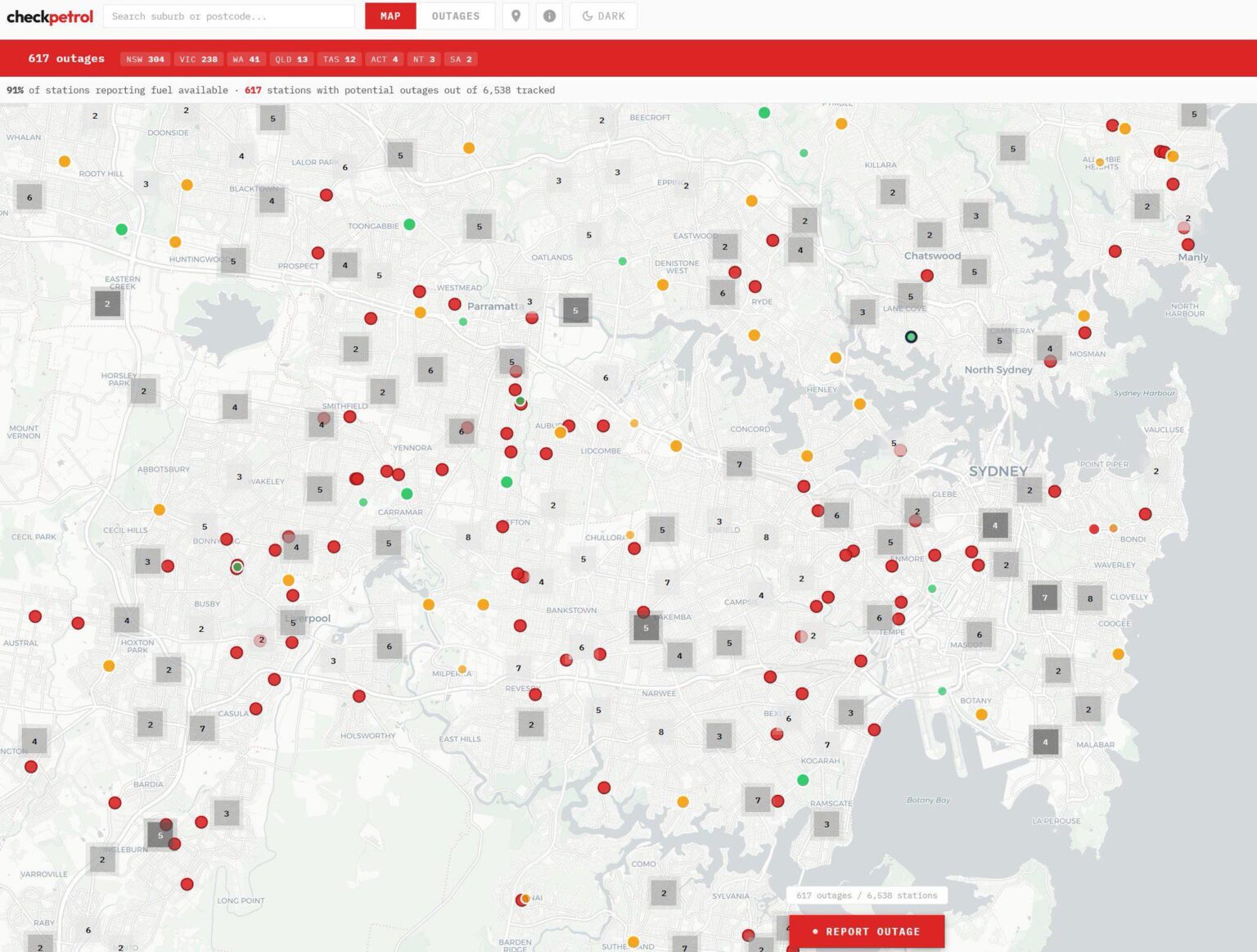Open cluster 6 near Glebe
This screenshot has width=1257, height=952.
click(x=836, y=515)
